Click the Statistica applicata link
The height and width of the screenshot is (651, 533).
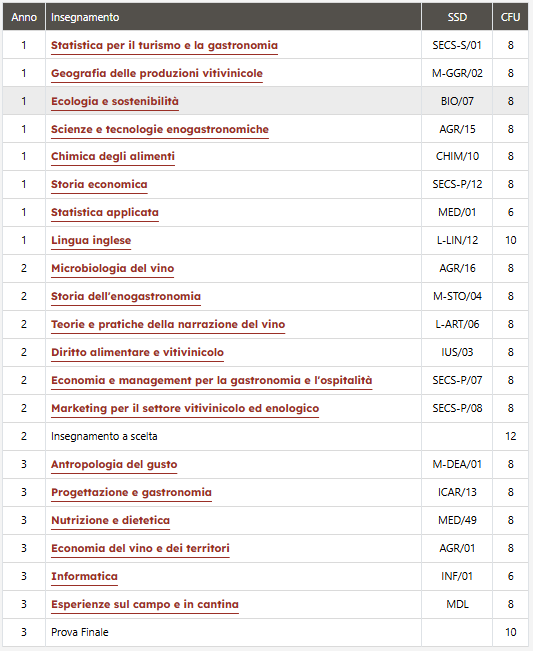(x=105, y=213)
